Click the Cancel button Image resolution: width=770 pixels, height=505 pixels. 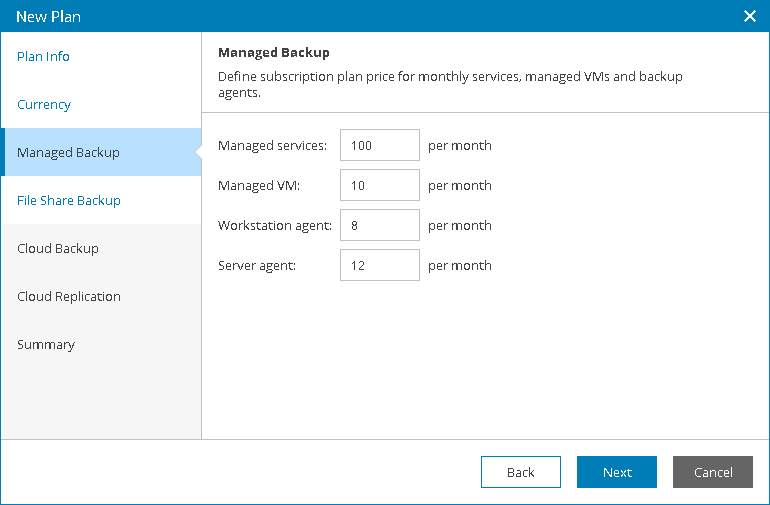pyautogui.click(x=713, y=472)
